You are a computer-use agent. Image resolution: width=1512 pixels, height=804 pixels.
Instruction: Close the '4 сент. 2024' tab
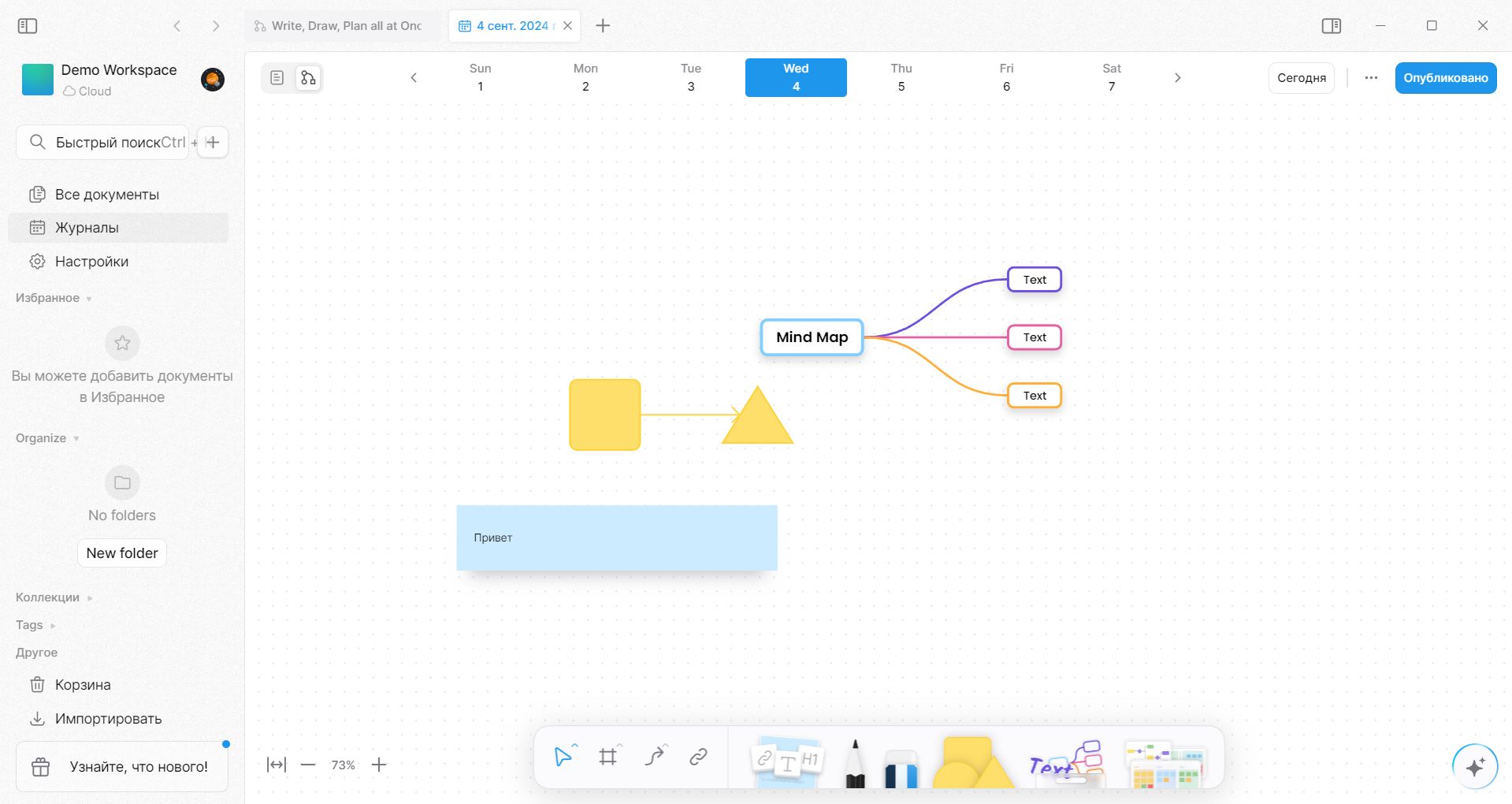pos(568,26)
